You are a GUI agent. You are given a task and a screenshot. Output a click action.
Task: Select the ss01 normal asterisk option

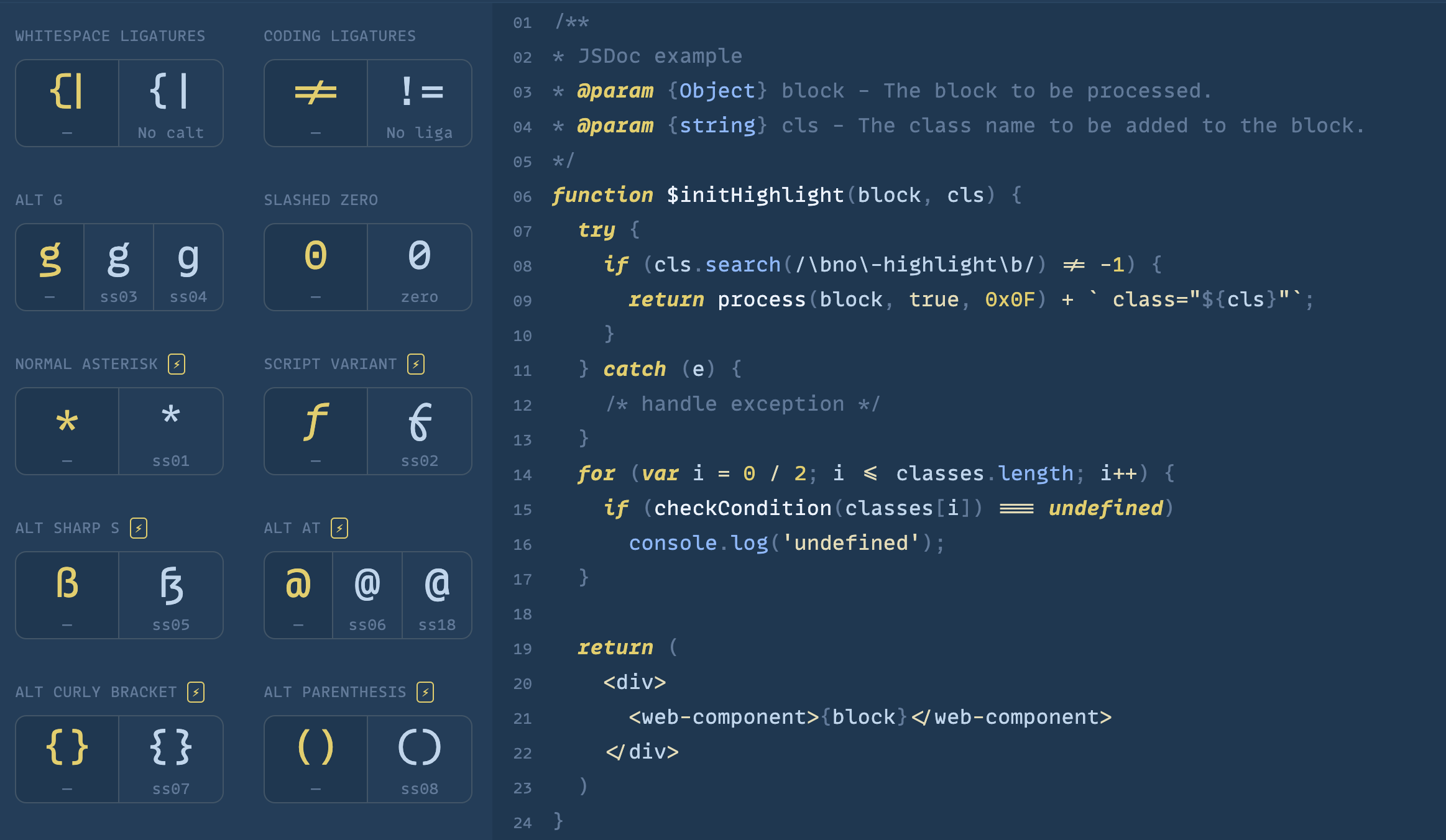(x=171, y=431)
